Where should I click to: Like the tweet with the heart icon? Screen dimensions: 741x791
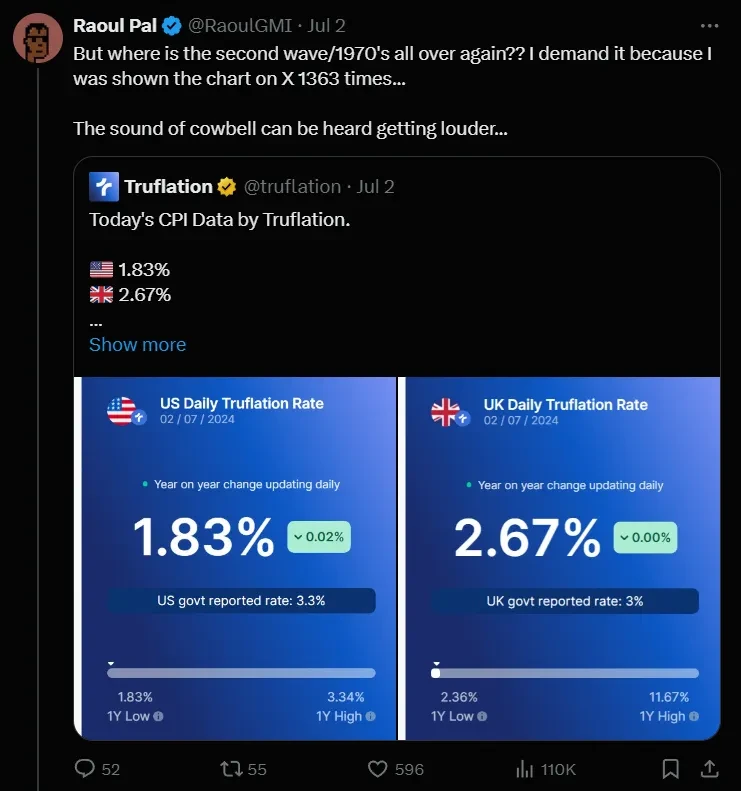378,769
